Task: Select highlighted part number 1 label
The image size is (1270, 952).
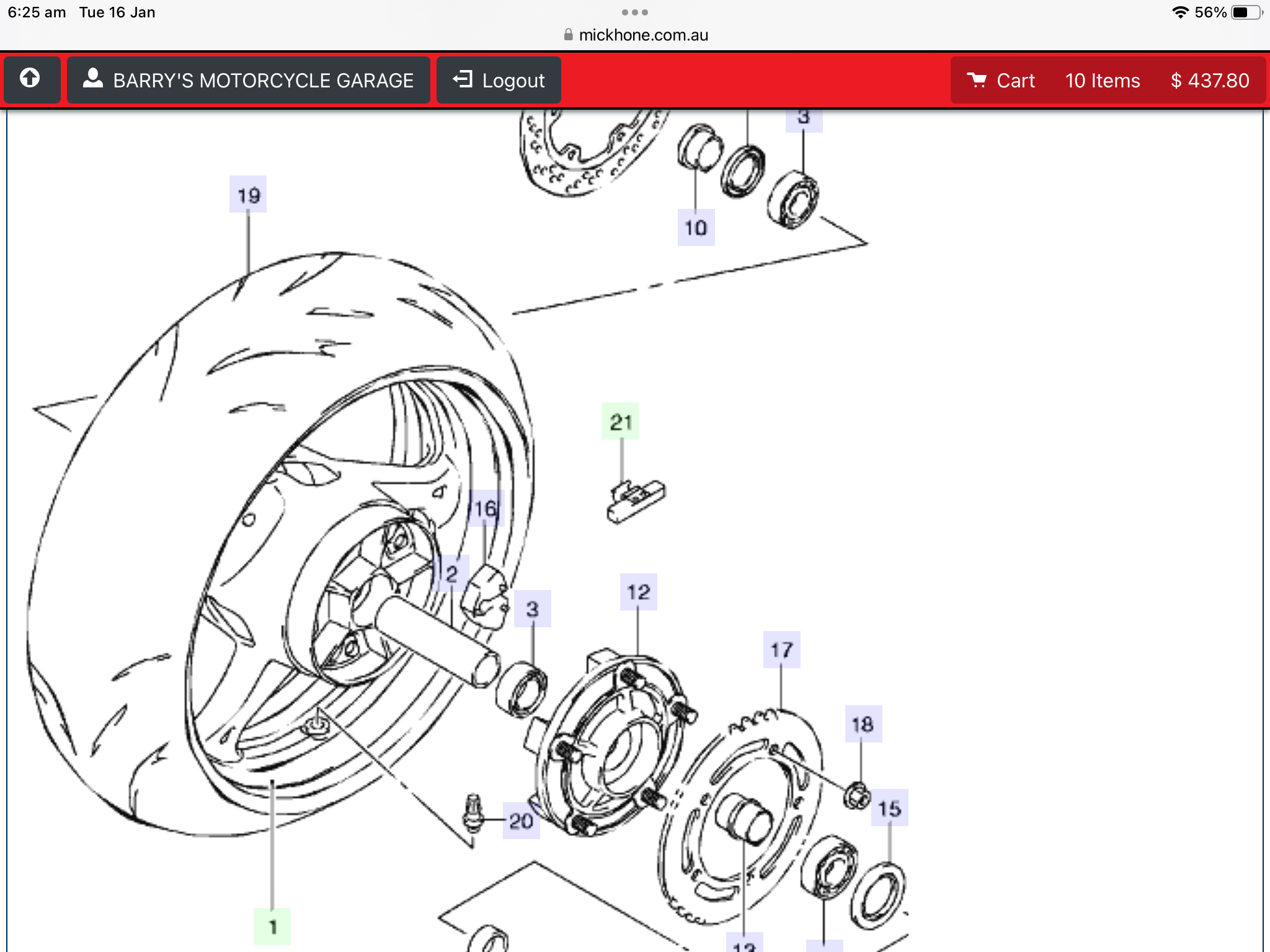Action: [272, 927]
